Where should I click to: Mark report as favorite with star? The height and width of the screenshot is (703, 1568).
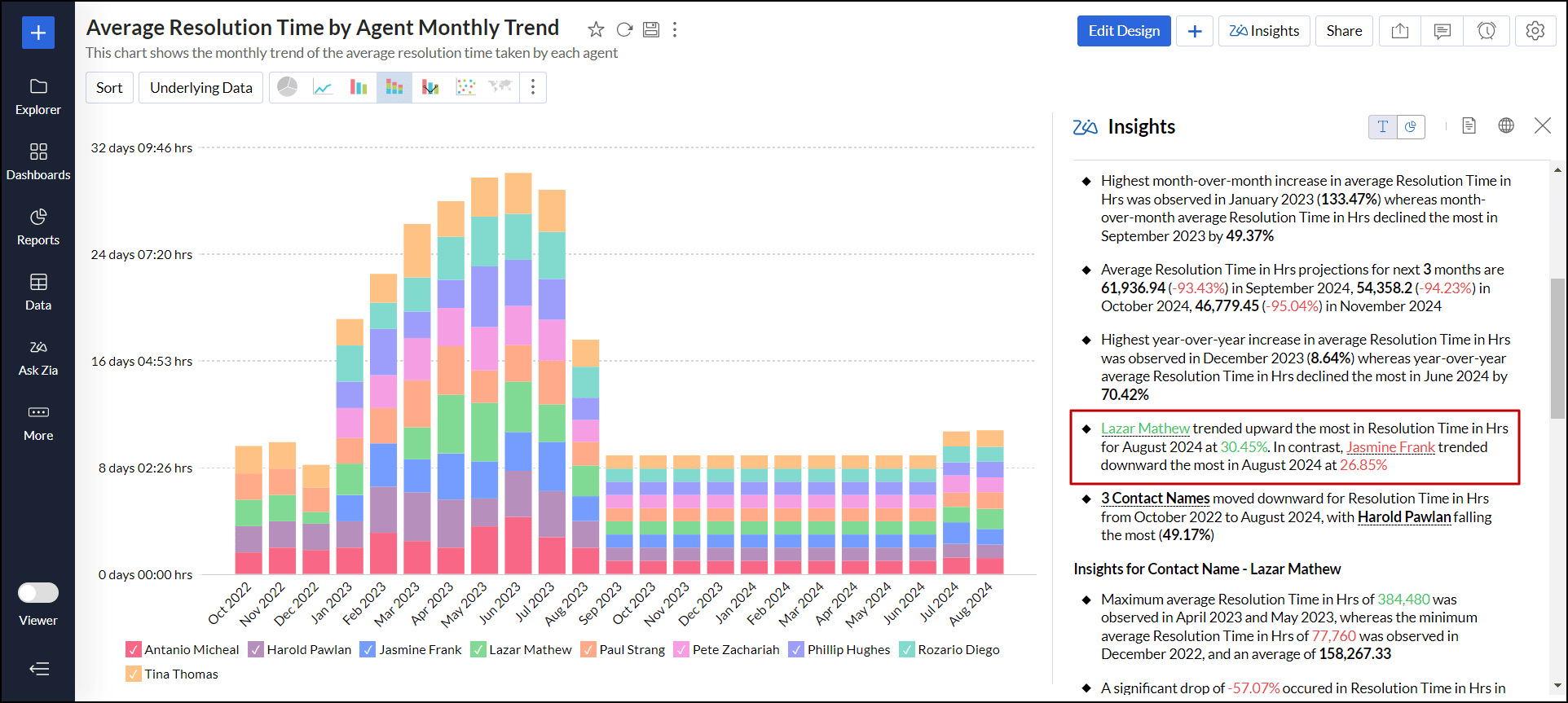click(596, 30)
